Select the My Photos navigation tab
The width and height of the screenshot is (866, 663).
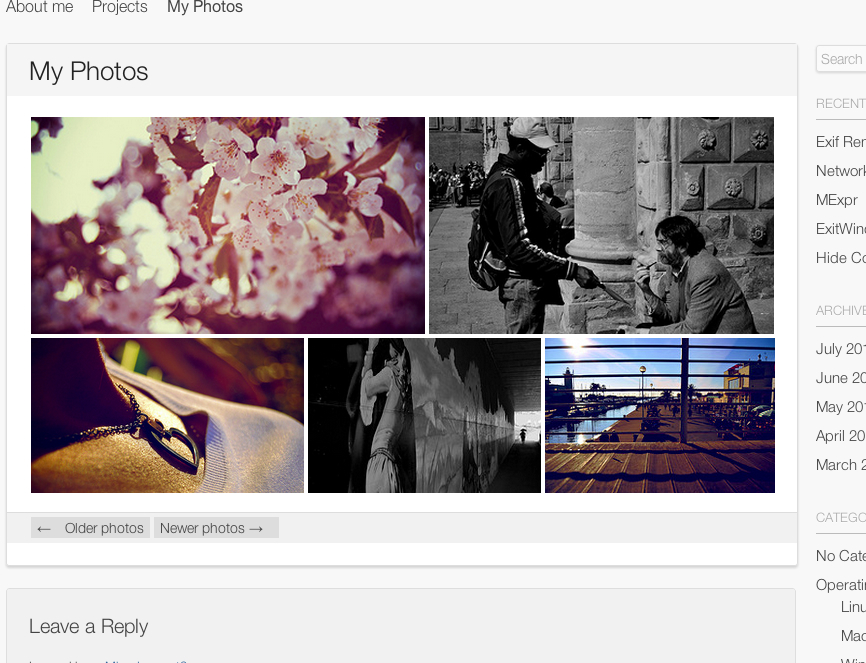(x=204, y=8)
